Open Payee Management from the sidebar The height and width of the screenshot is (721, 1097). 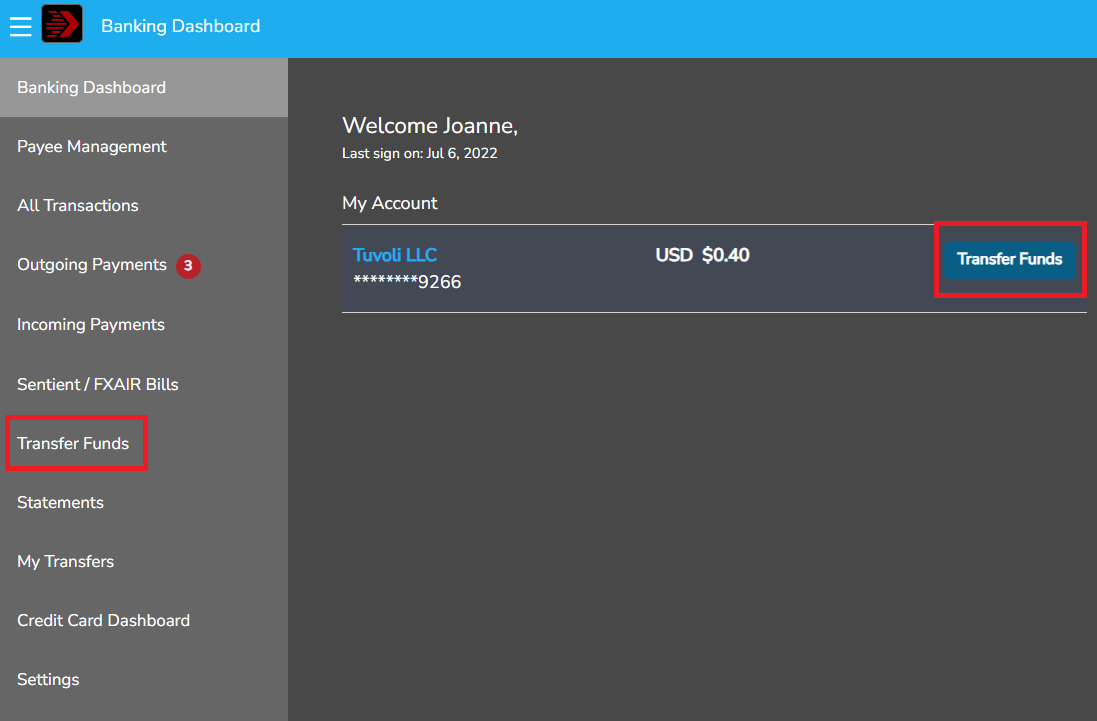[x=92, y=147]
